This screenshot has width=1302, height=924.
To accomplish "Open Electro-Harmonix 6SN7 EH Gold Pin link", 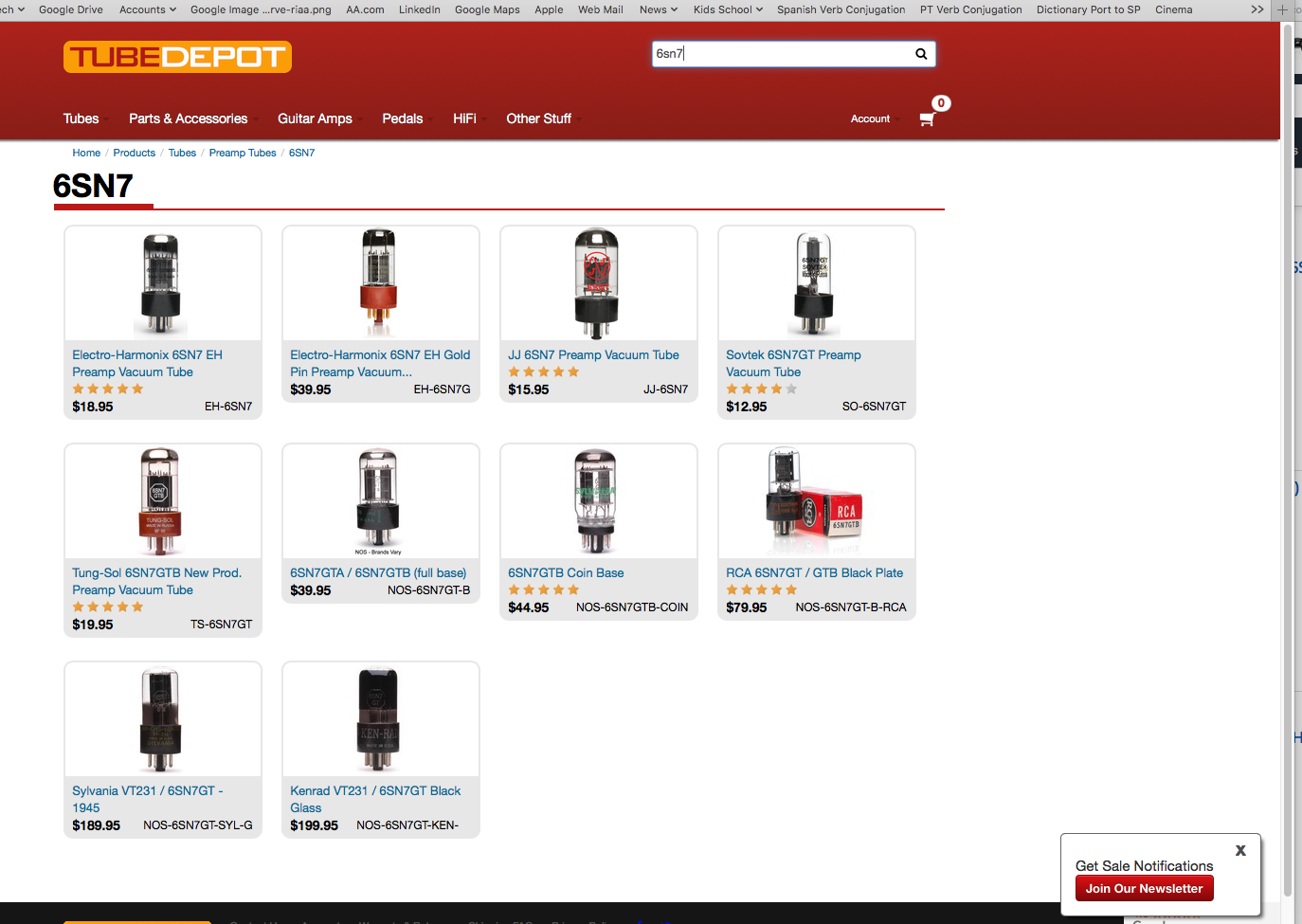I will (380, 364).
